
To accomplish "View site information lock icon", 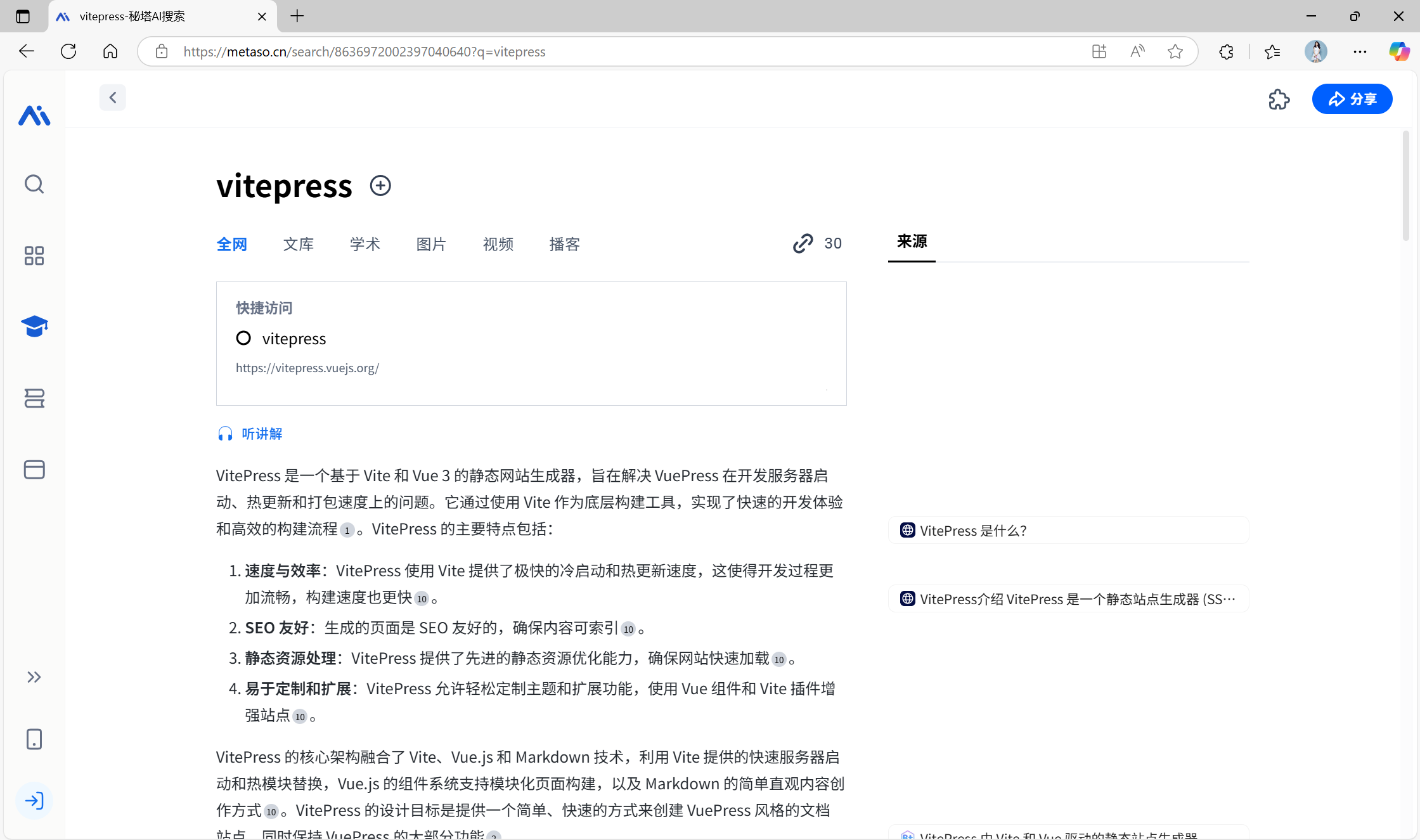I will tap(162, 51).
